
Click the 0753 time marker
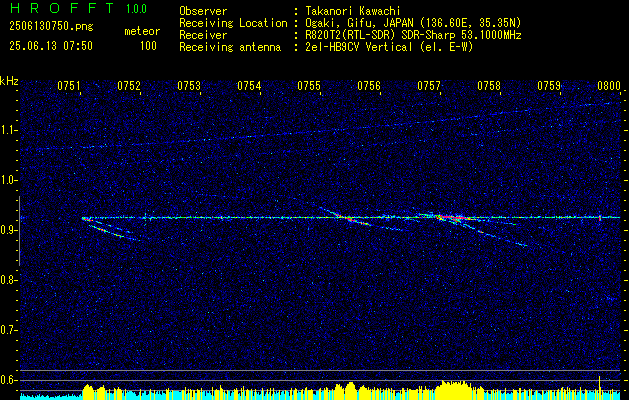pos(189,86)
